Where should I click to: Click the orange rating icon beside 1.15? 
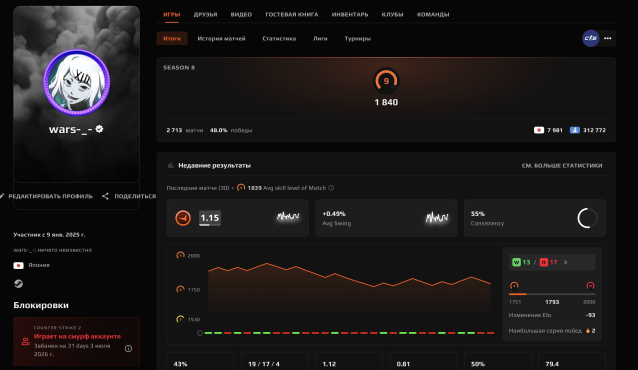click(x=183, y=218)
